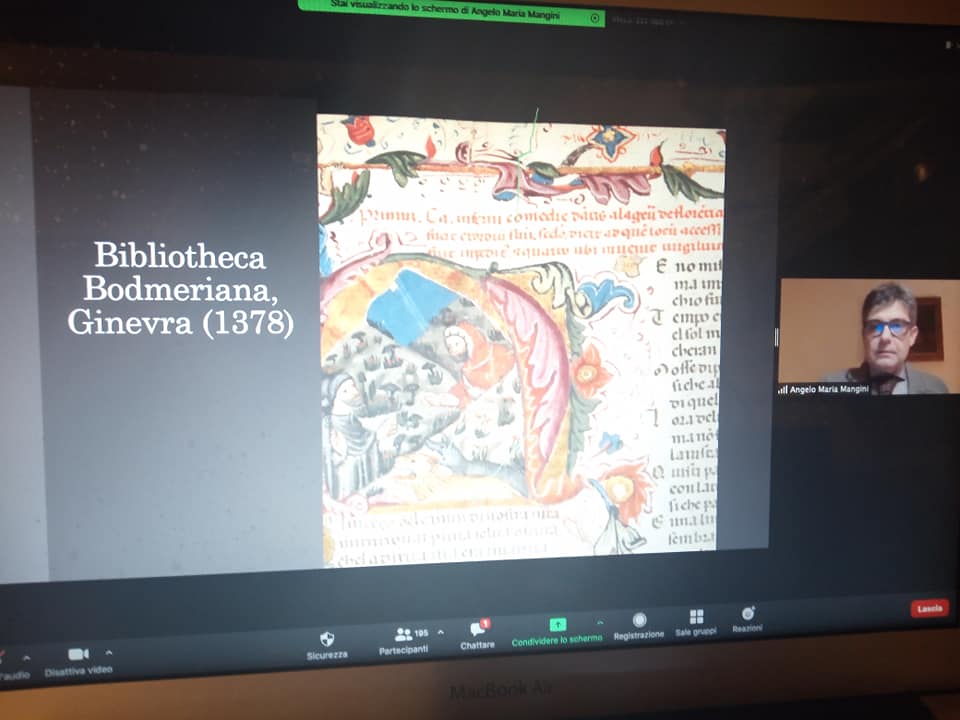The height and width of the screenshot is (720, 960).
Task: Click Condividere lo schermo share button
Action: (x=557, y=632)
